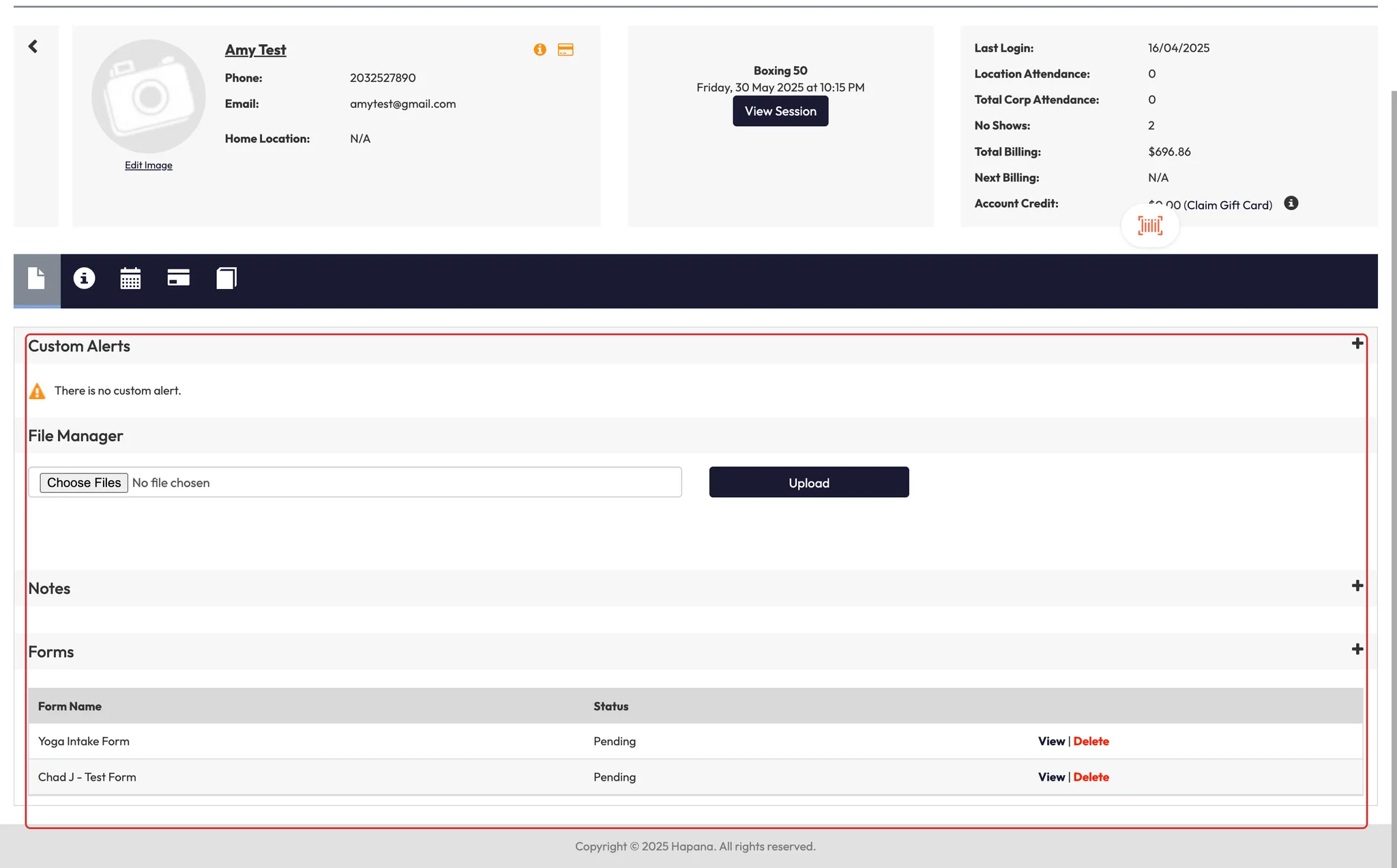This screenshot has height=868, width=1397.
Task: Add a new custom alert with plus
Action: (1357, 344)
